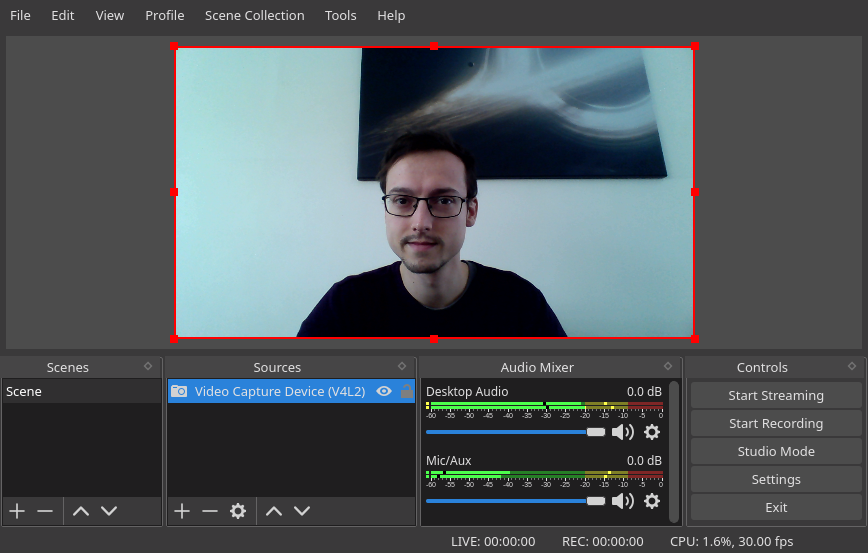Undock the Scenes panel via diamond icon
The image size is (868, 553).
click(148, 366)
